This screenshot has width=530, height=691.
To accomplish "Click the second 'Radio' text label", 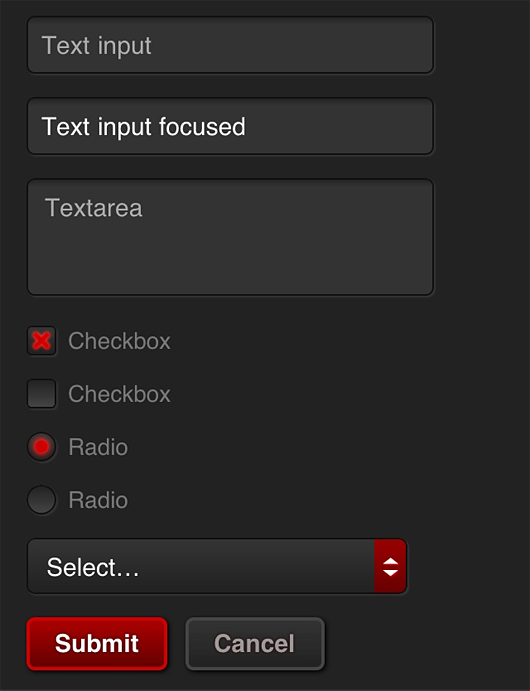I will pos(98,500).
